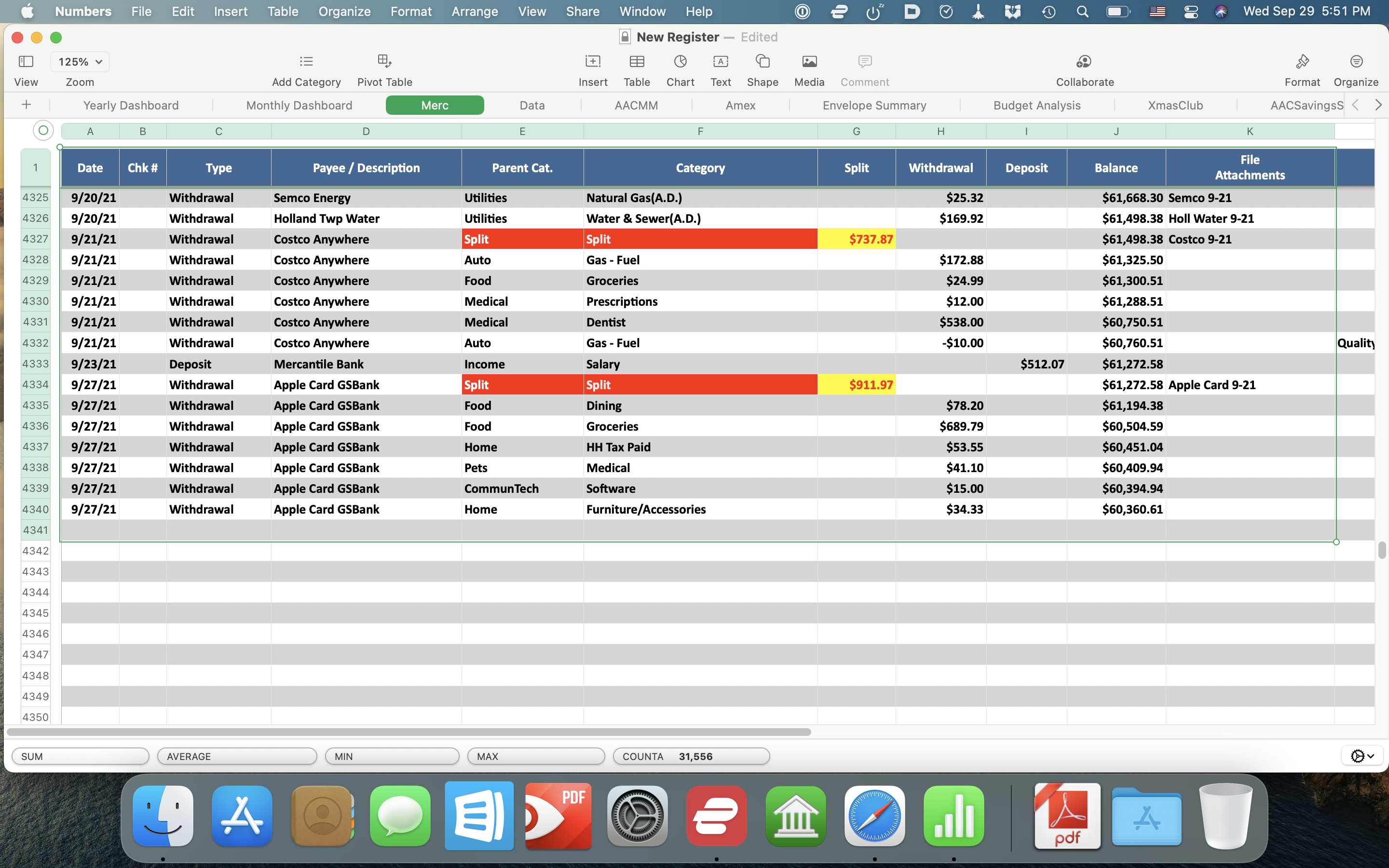Open the 125% zoom dropdown
This screenshot has height=868, width=1389.
(80, 61)
